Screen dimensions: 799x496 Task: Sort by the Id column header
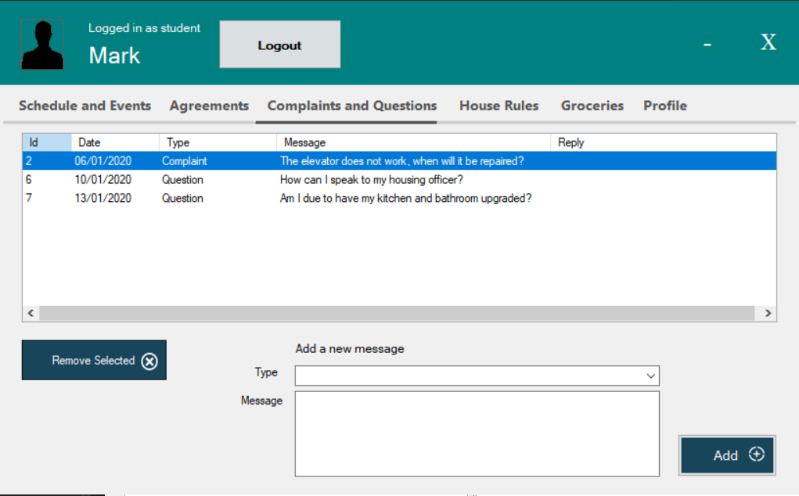[47, 142]
